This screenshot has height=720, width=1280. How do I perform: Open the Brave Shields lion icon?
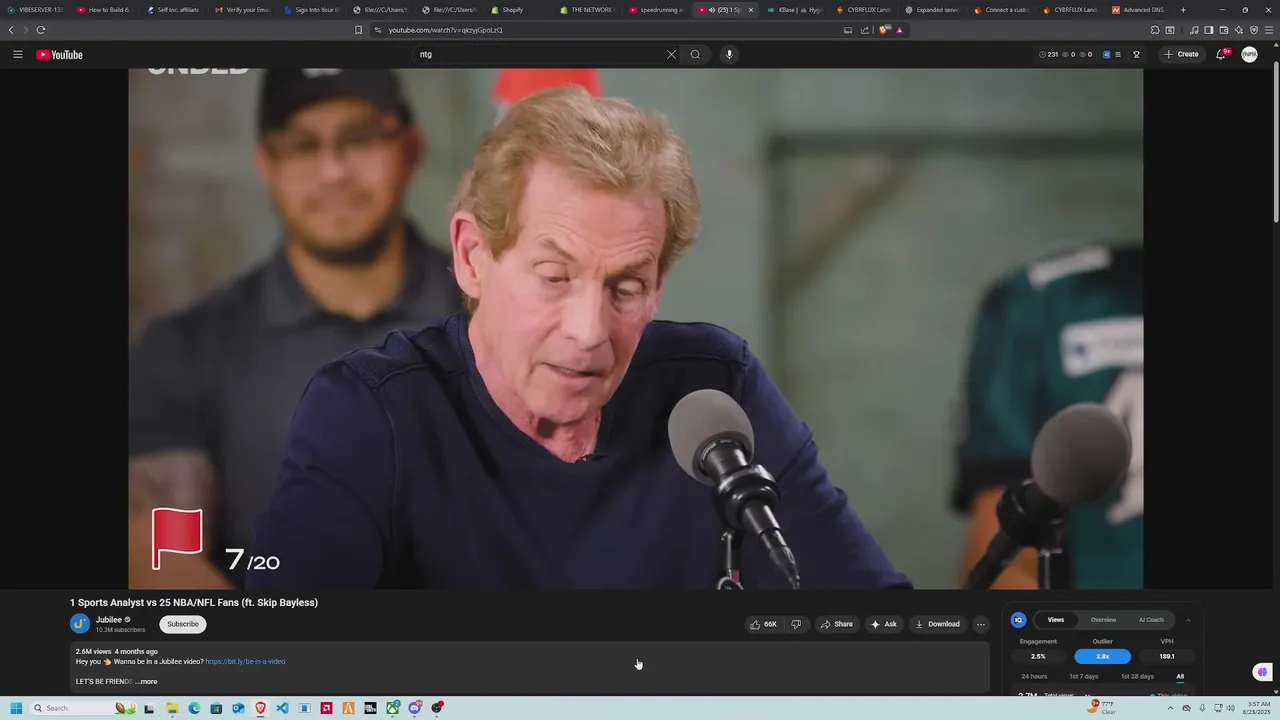pyautogui.click(x=884, y=30)
